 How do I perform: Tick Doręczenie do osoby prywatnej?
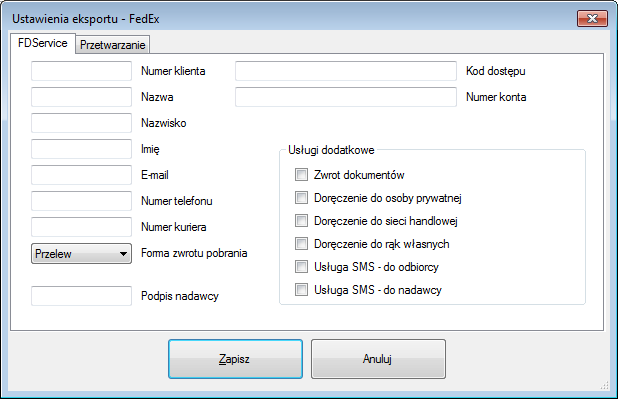point(302,198)
